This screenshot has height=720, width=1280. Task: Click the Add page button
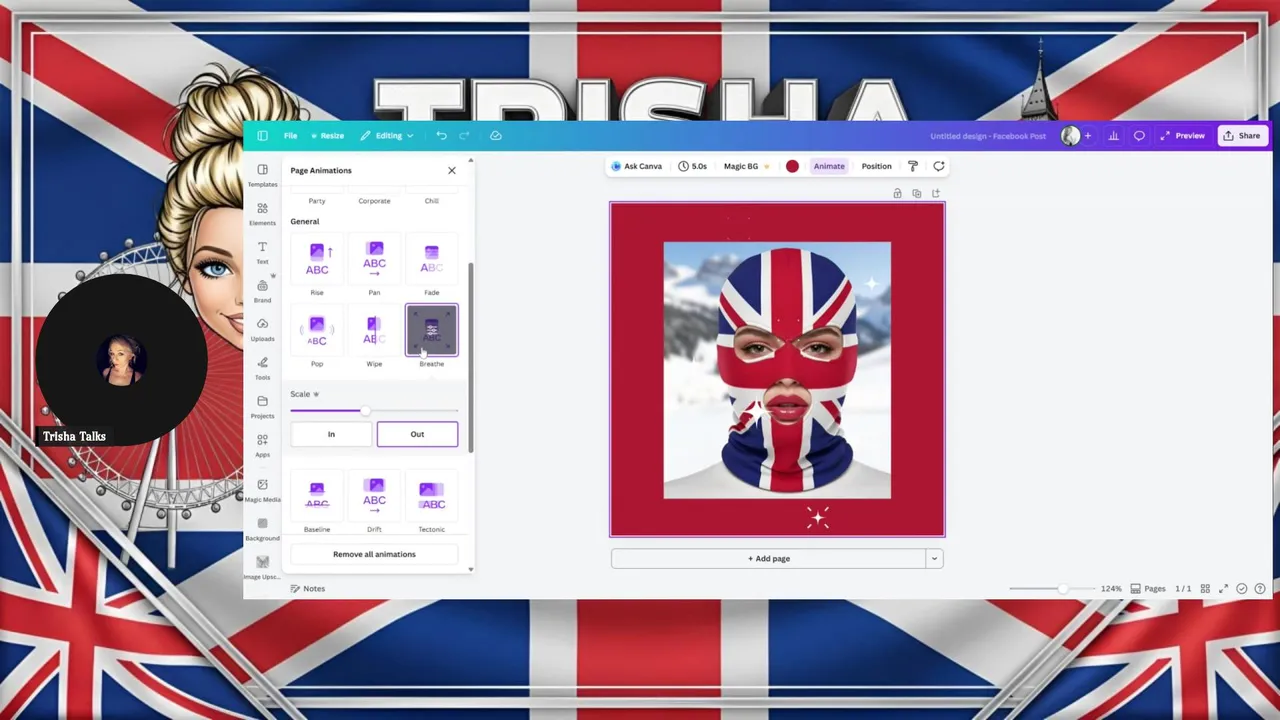pos(769,559)
